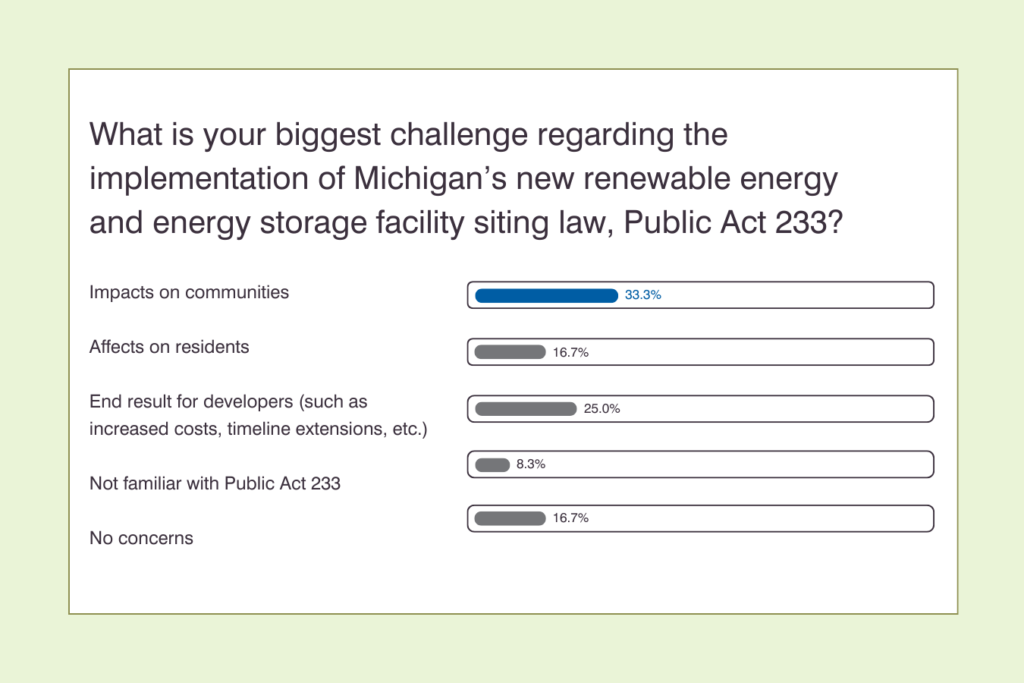Image resolution: width=1024 pixels, height=683 pixels.
Task: Click the gray fill of the bottom-most result bar
Action: (509, 518)
